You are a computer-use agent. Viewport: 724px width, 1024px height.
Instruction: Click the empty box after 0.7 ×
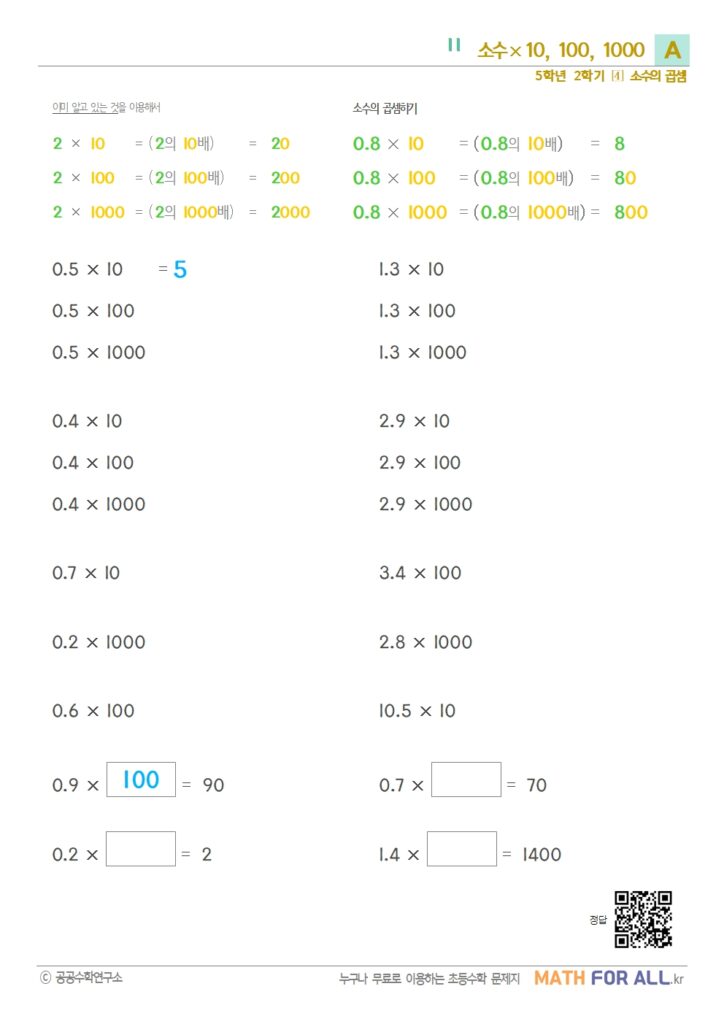pyautogui.click(x=466, y=780)
